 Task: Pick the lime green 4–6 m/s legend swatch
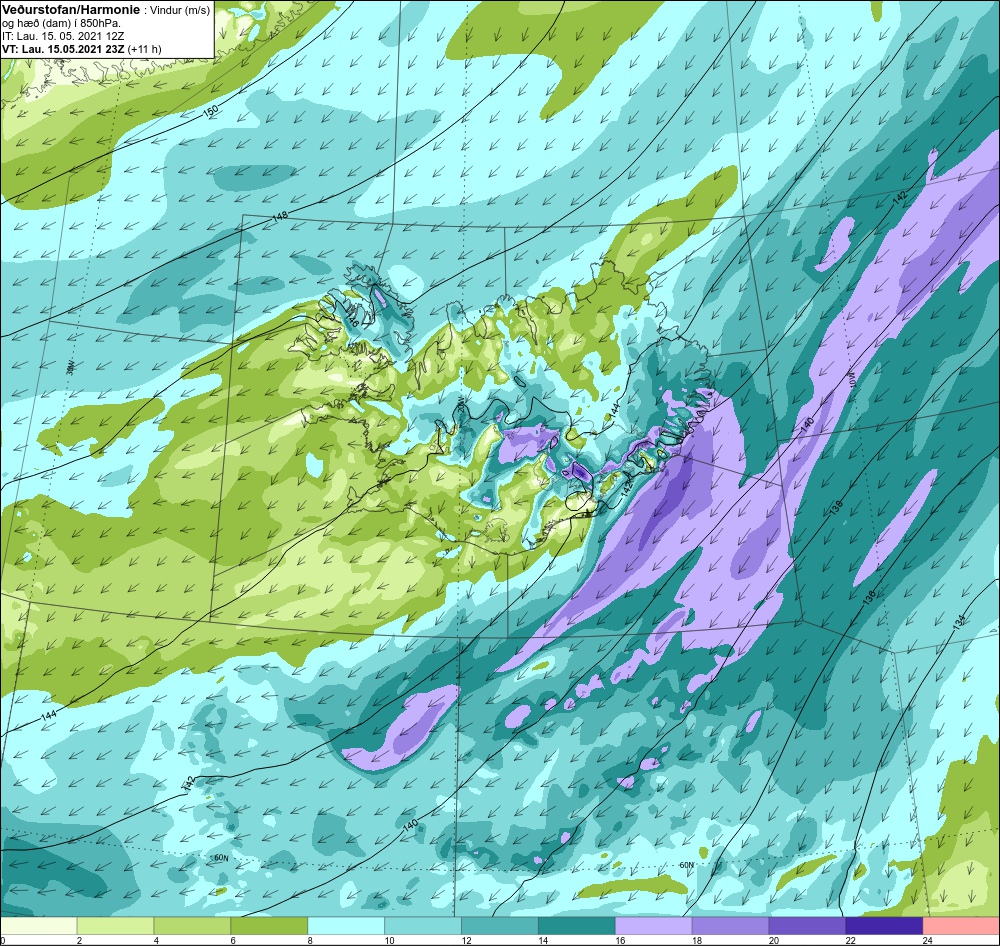[192, 925]
